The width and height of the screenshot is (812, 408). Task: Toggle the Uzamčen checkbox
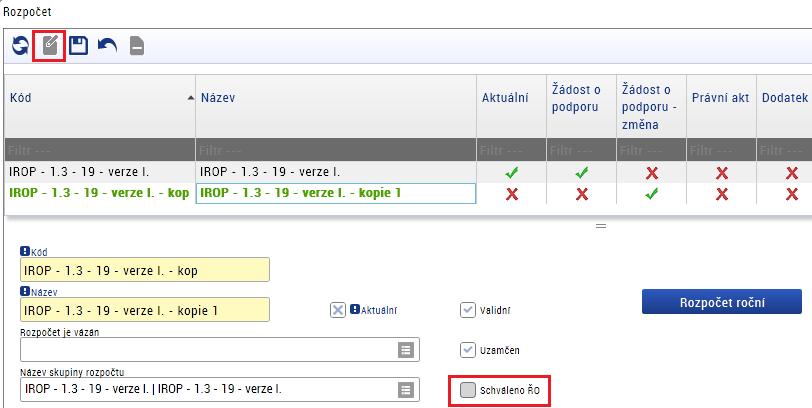point(468,350)
